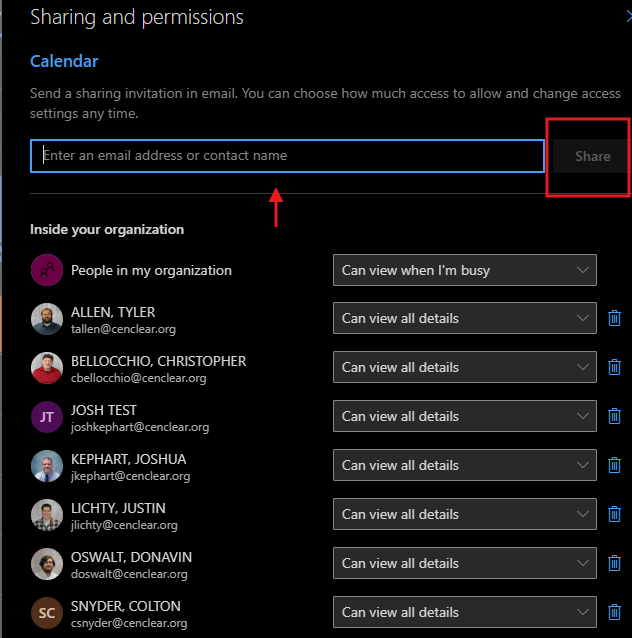632x638 pixels.
Task: Click OSWALT, DONAVIN profile picture
Action: [x=46, y=564]
